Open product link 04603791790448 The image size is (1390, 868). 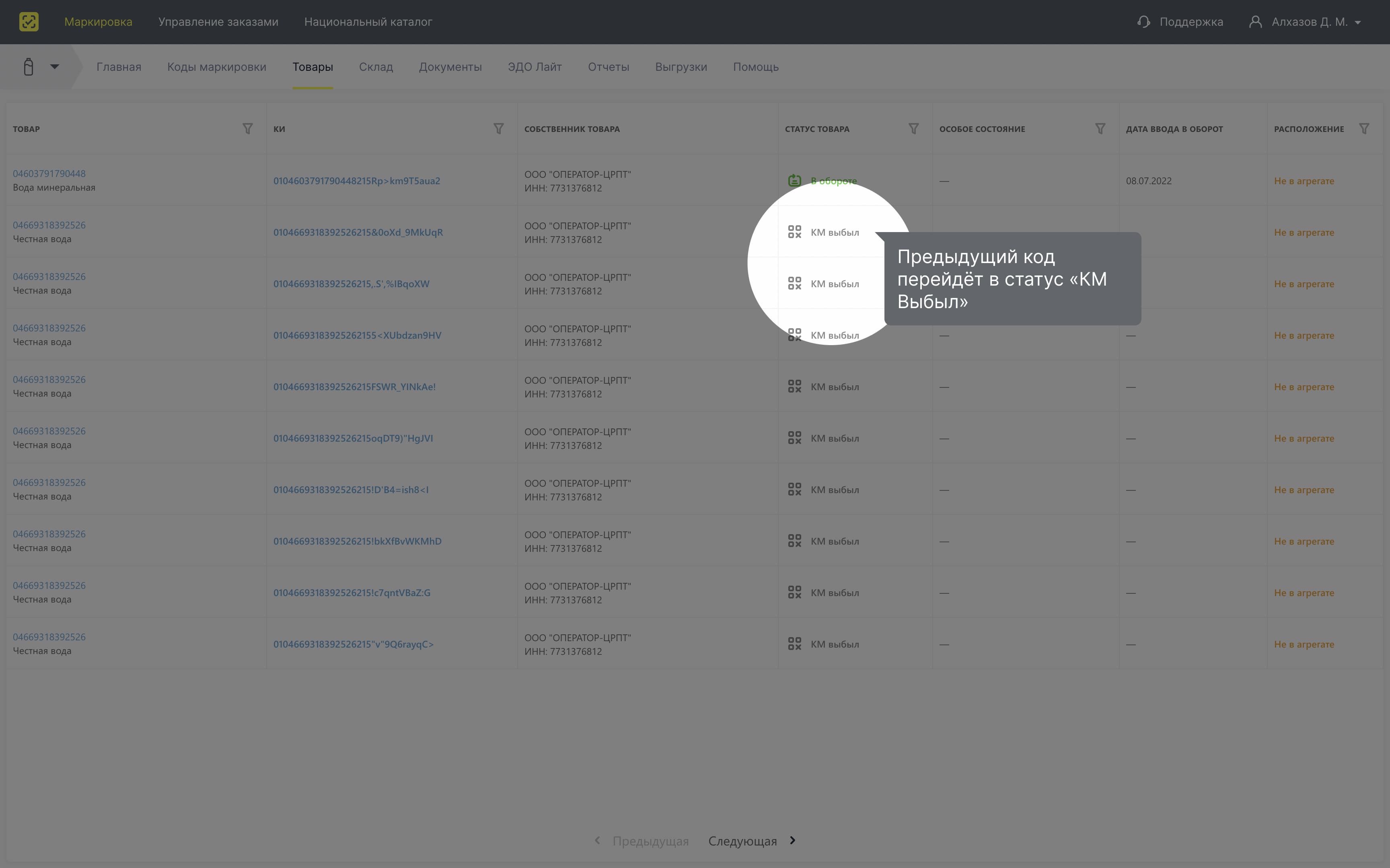click(49, 173)
